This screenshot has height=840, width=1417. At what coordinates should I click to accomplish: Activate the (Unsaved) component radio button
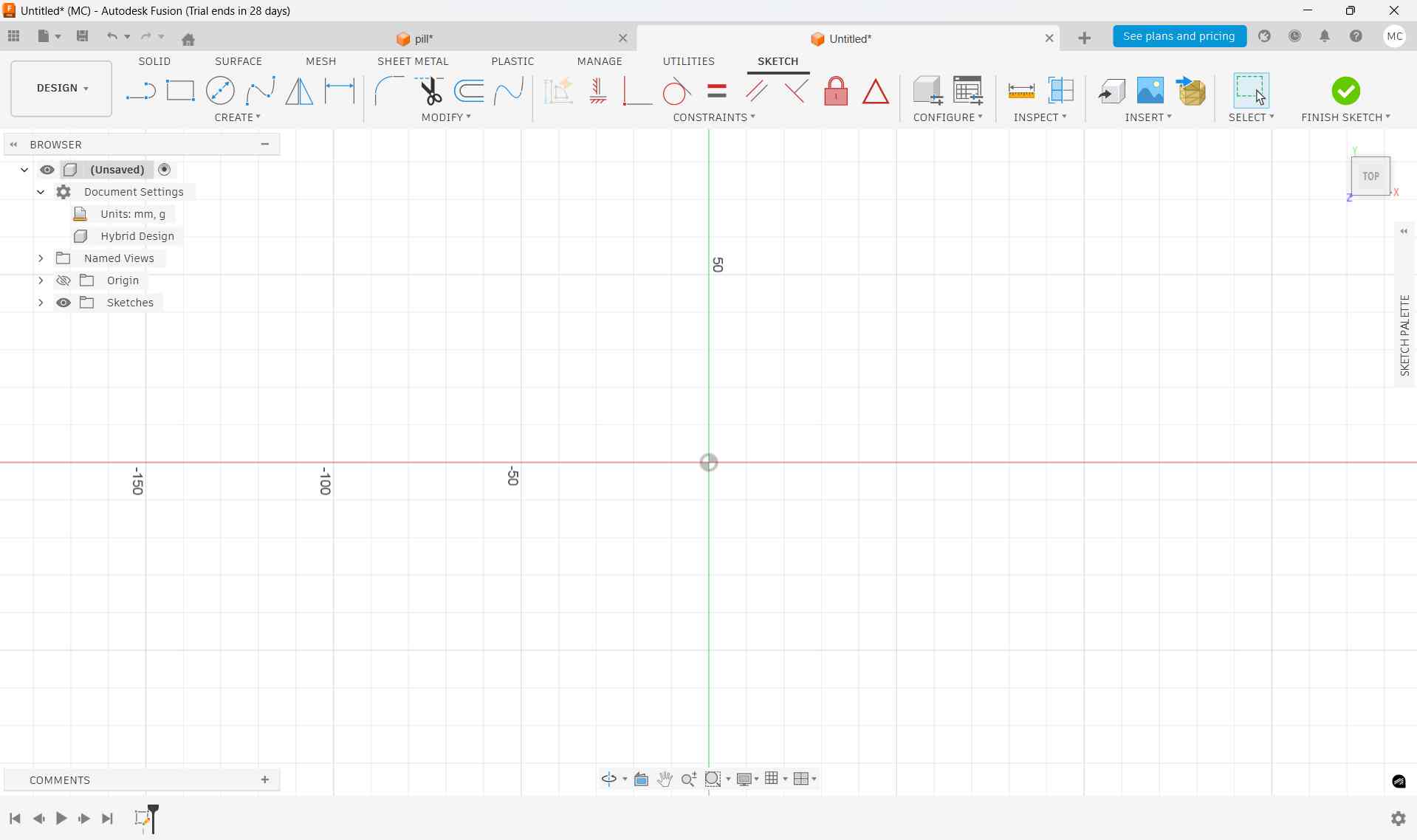click(x=165, y=170)
